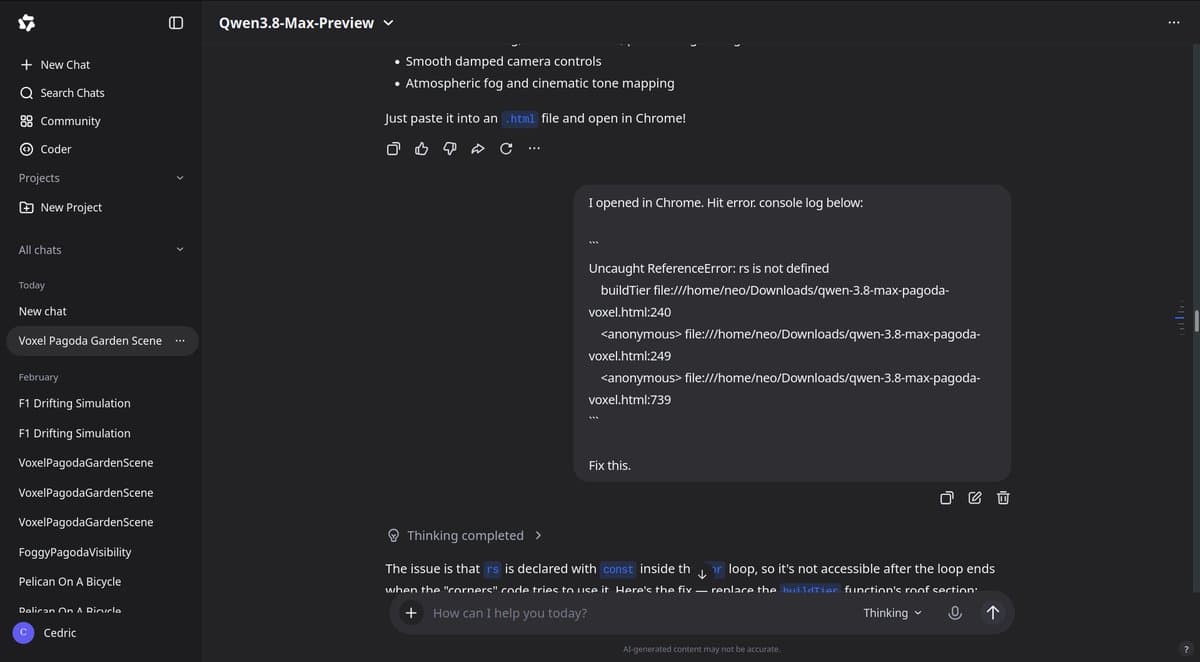Click the 'AI-generated content may not be accurate' notice
Screen dimensions: 1200x662
coord(701,649)
